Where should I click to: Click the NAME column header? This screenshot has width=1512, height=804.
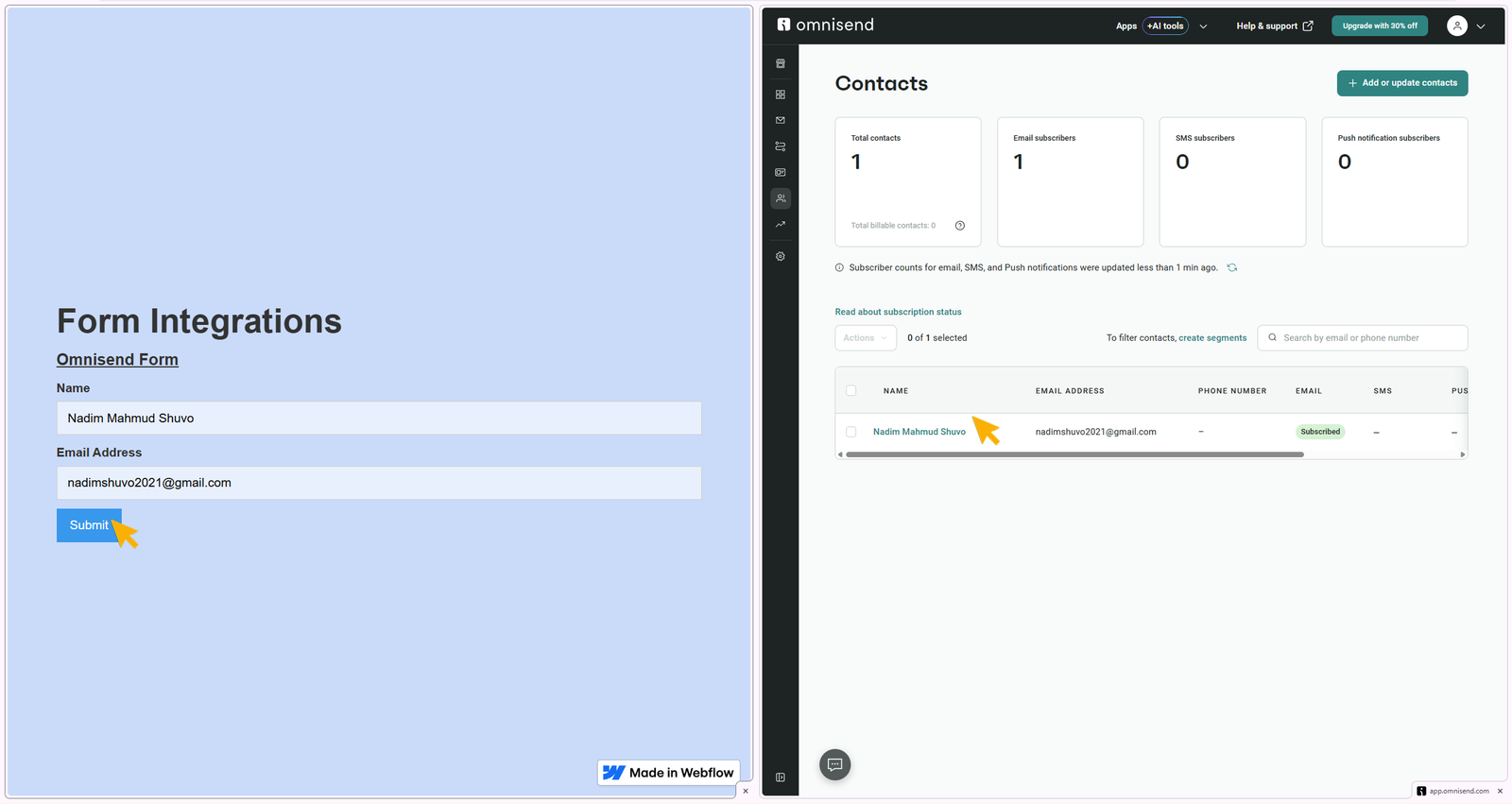pyautogui.click(x=896, y=391)
